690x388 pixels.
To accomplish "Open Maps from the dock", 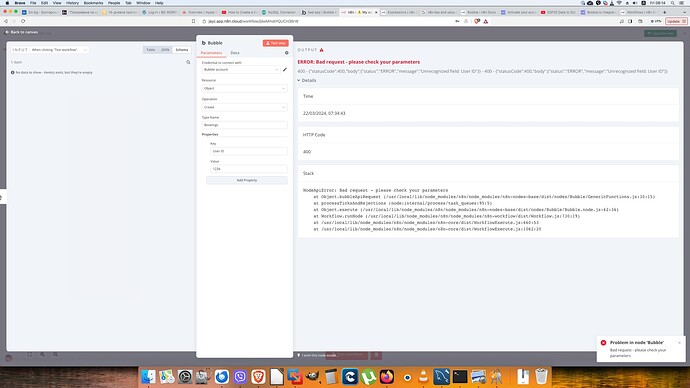I will [167, 377].
